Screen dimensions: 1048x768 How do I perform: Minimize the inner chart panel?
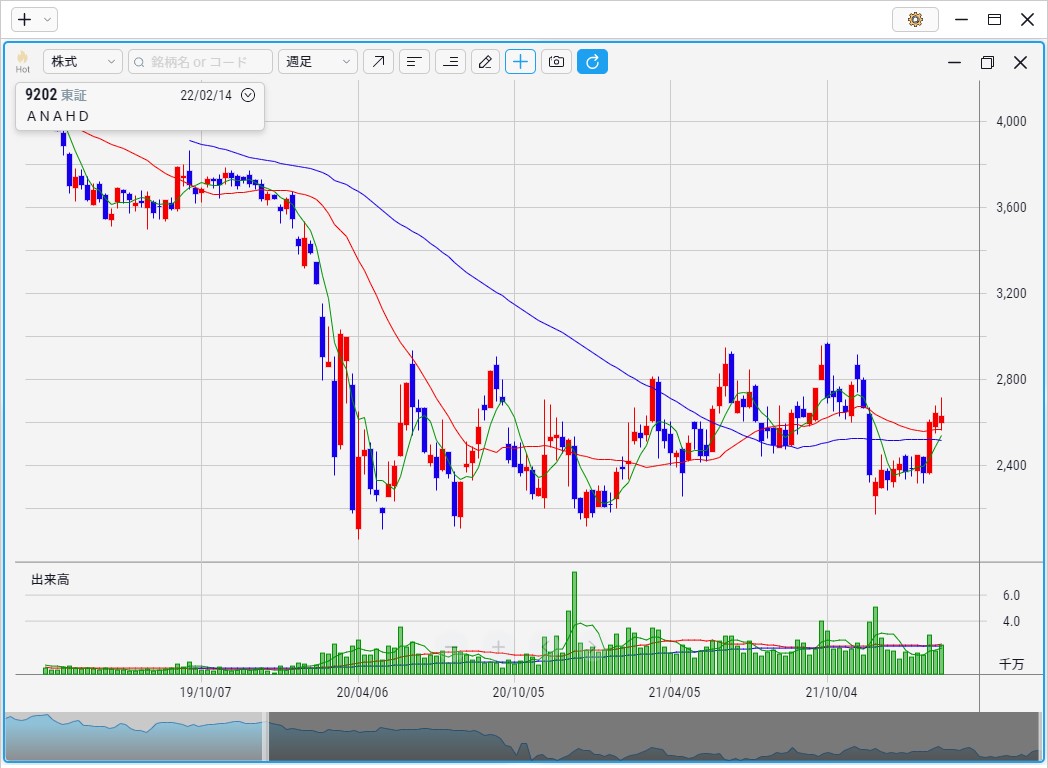click(x=954, y=62)
